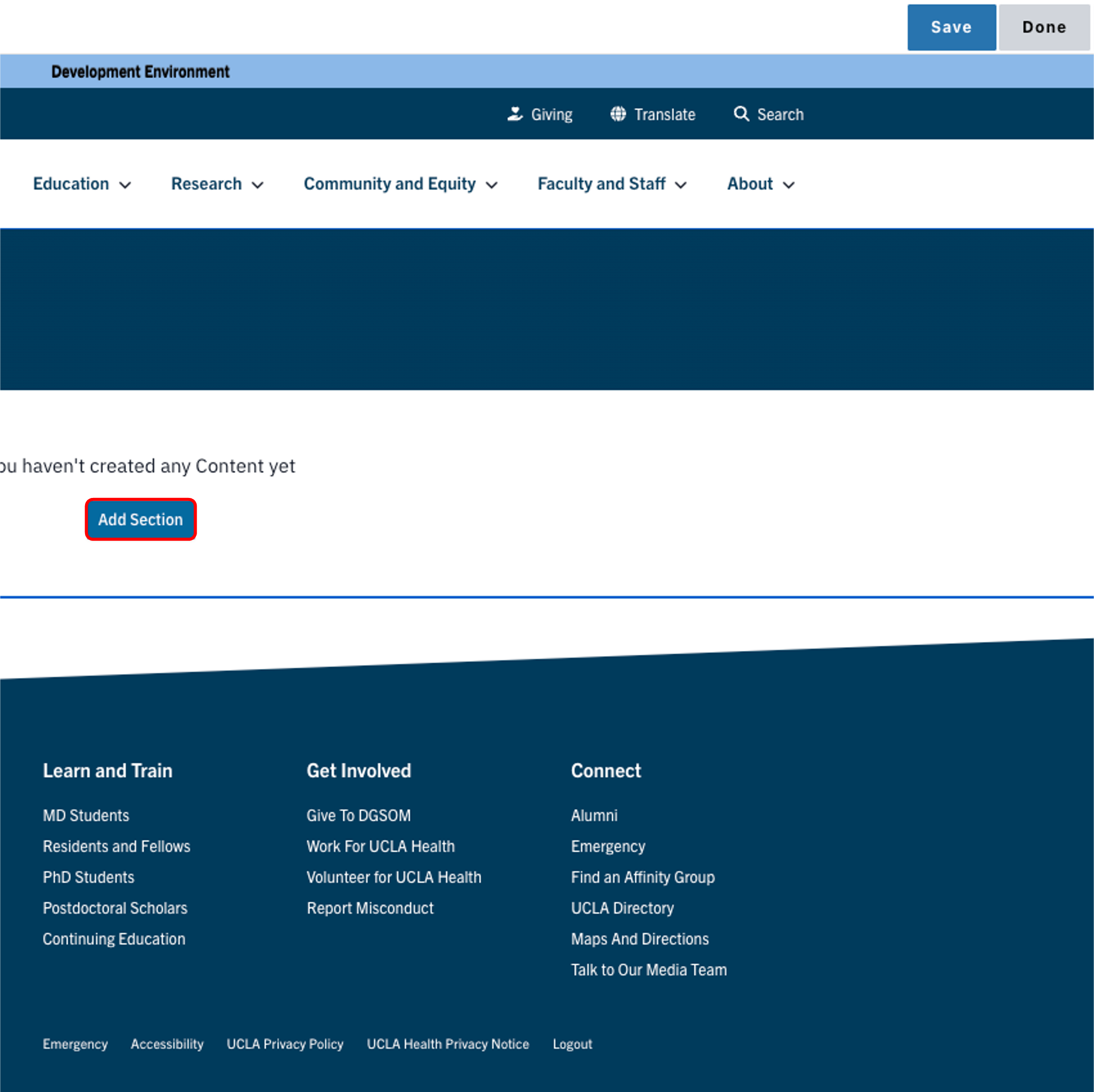Click the Add Section button
The image size is (1094, 1092).
click(140, 519)
